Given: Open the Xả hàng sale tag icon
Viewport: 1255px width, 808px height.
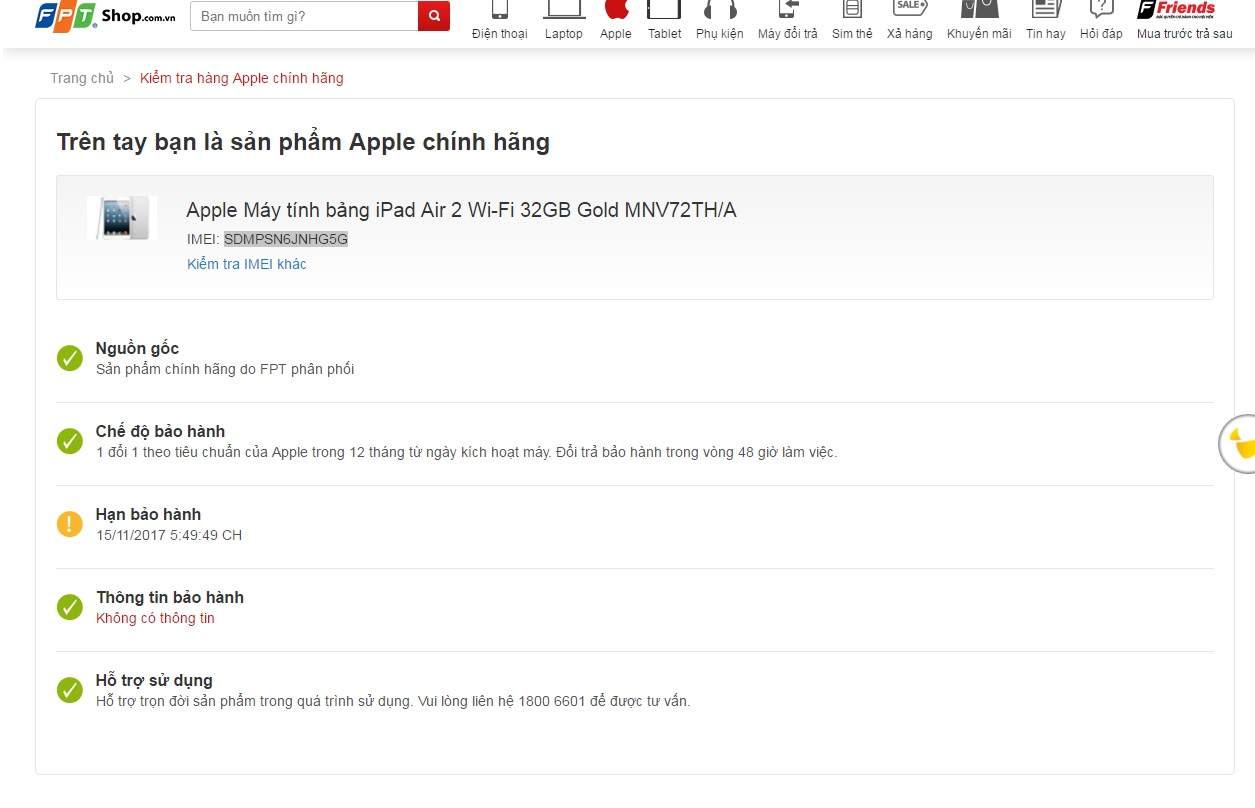Looking at the screenshot, I should 910,8.
